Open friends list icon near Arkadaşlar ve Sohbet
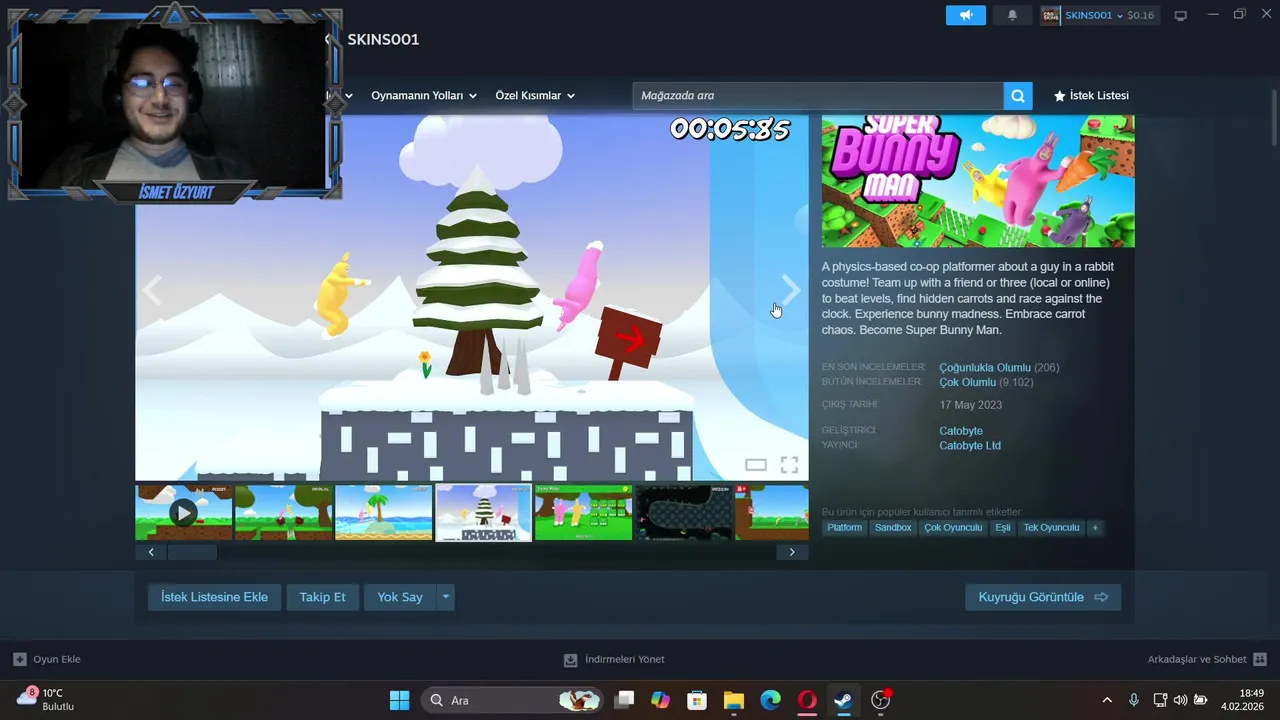 (1260, 659)
